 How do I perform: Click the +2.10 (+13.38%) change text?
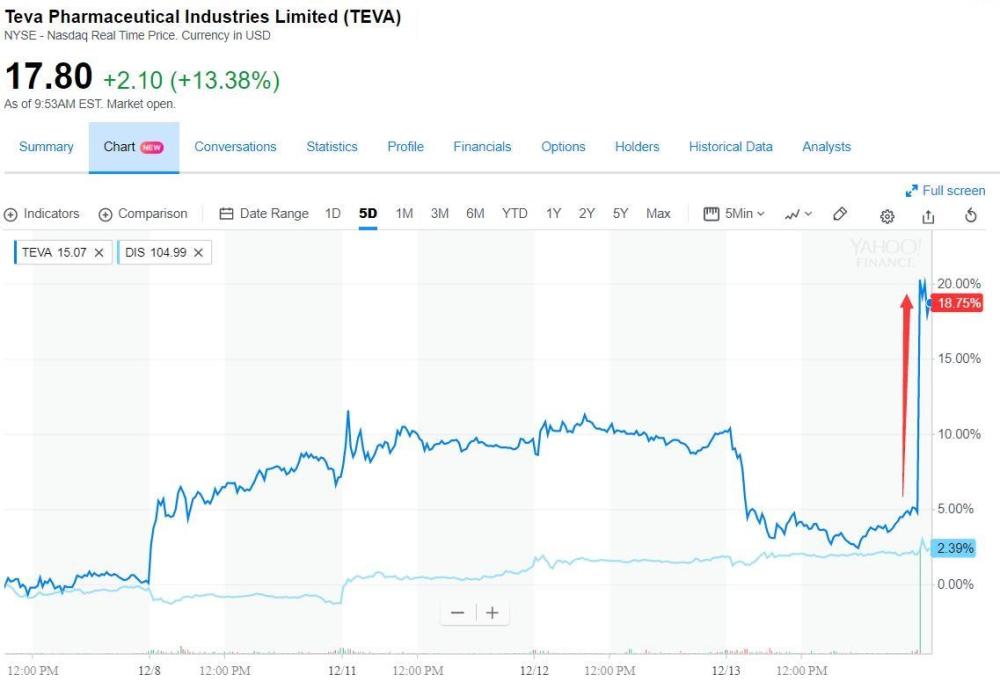coord(191,80)
